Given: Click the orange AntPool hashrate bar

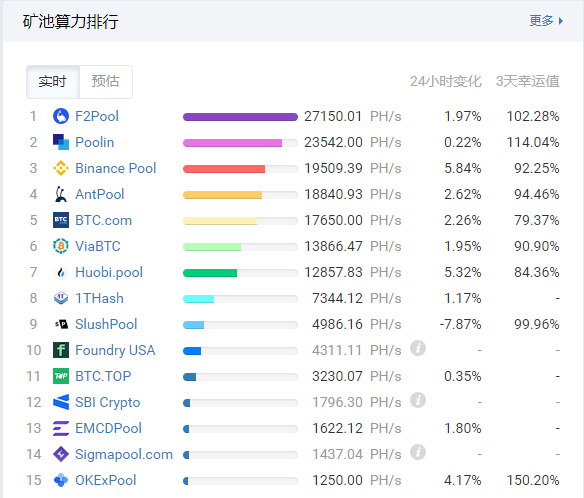Looking at the screenshot, I should (x=222, y=195).
